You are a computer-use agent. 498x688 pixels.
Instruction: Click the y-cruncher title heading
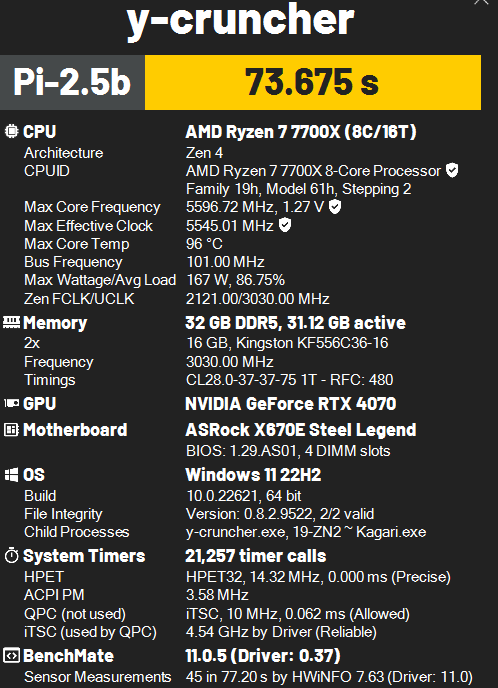[240, 19]
